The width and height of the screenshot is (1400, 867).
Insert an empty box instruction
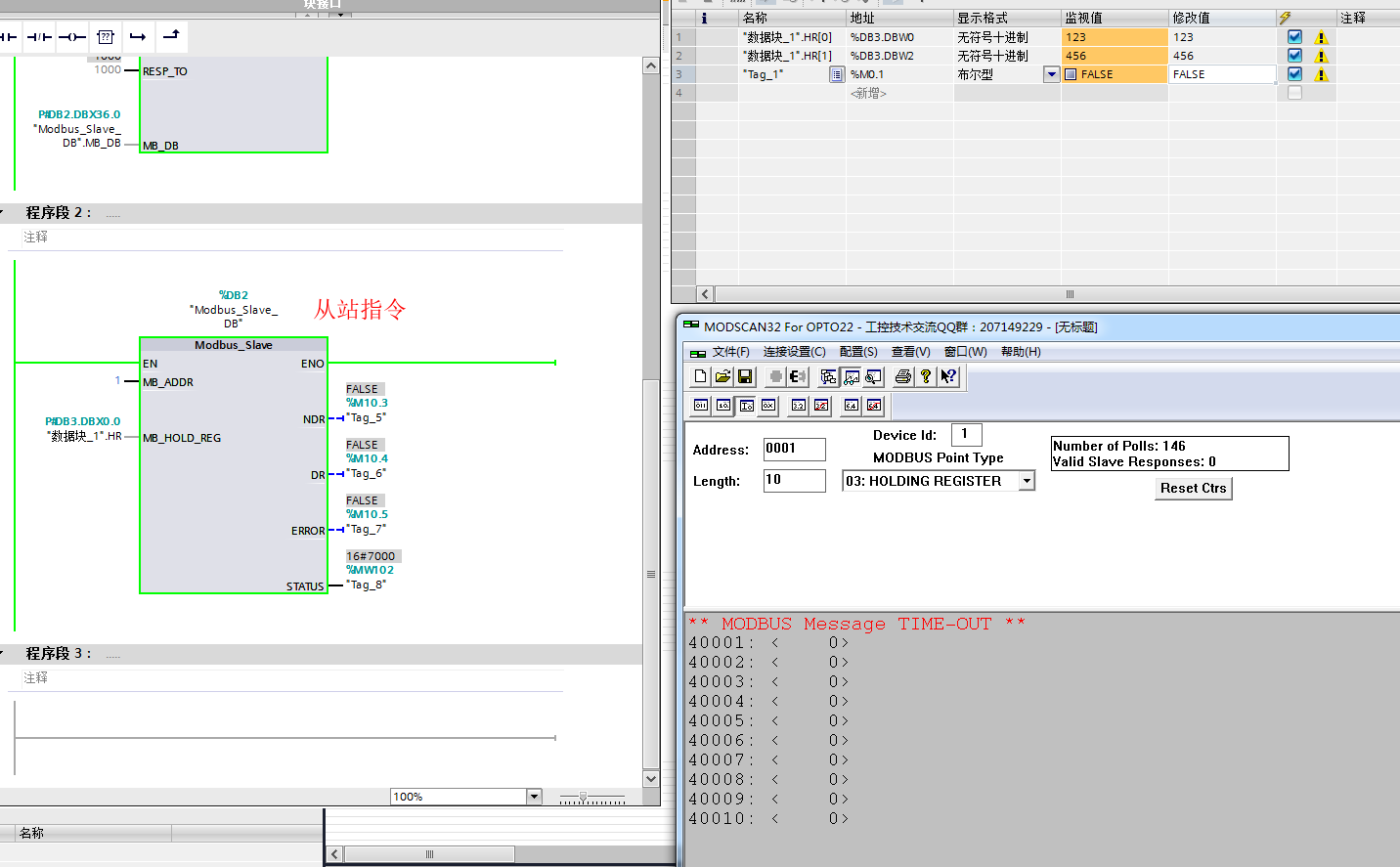point(106,37)
